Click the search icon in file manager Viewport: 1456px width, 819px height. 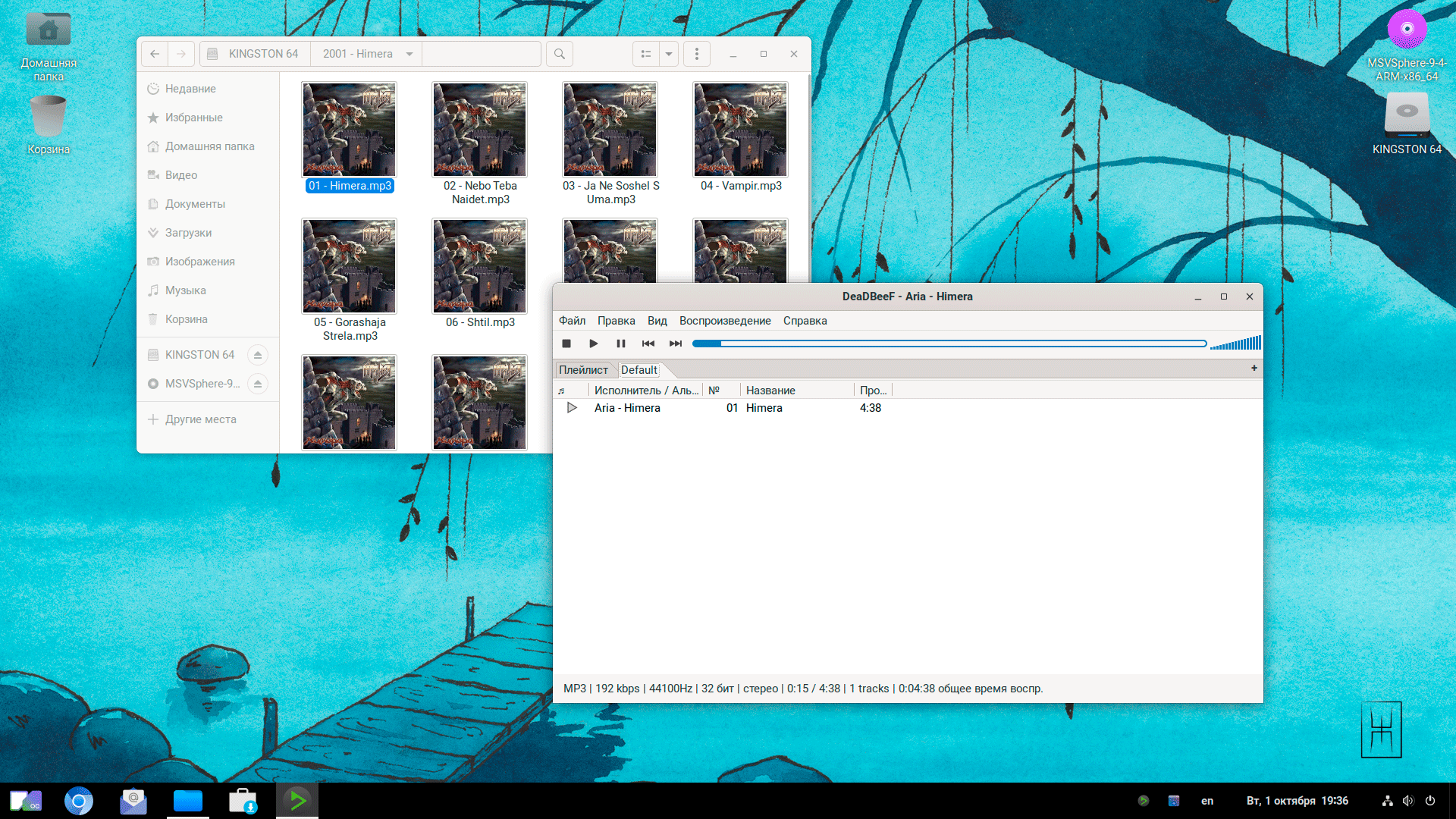click(x=560, y=54)
